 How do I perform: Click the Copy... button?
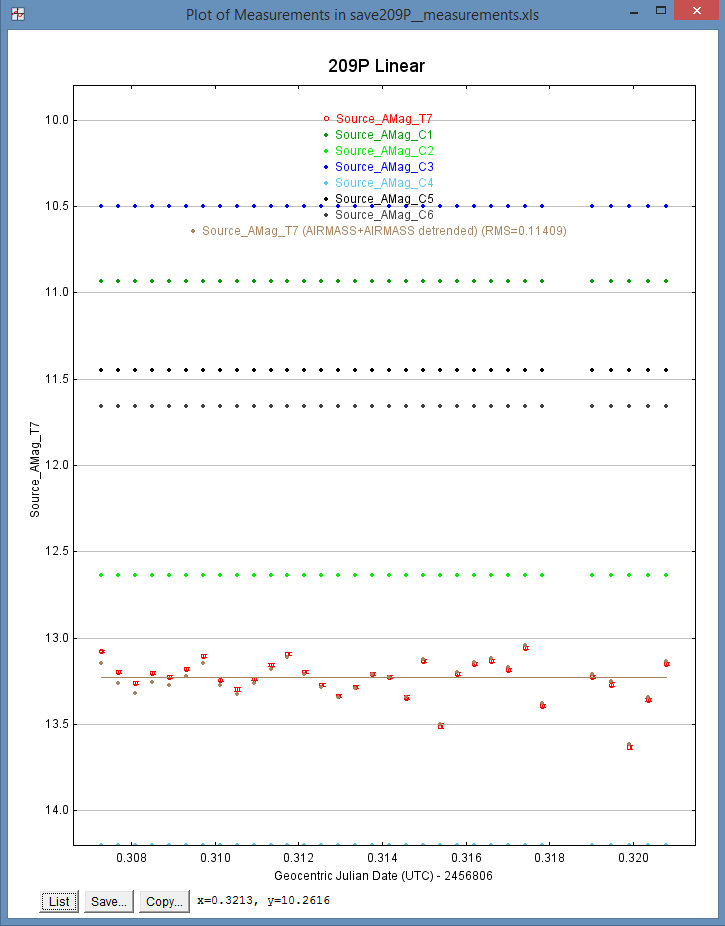tap(163, 901)
